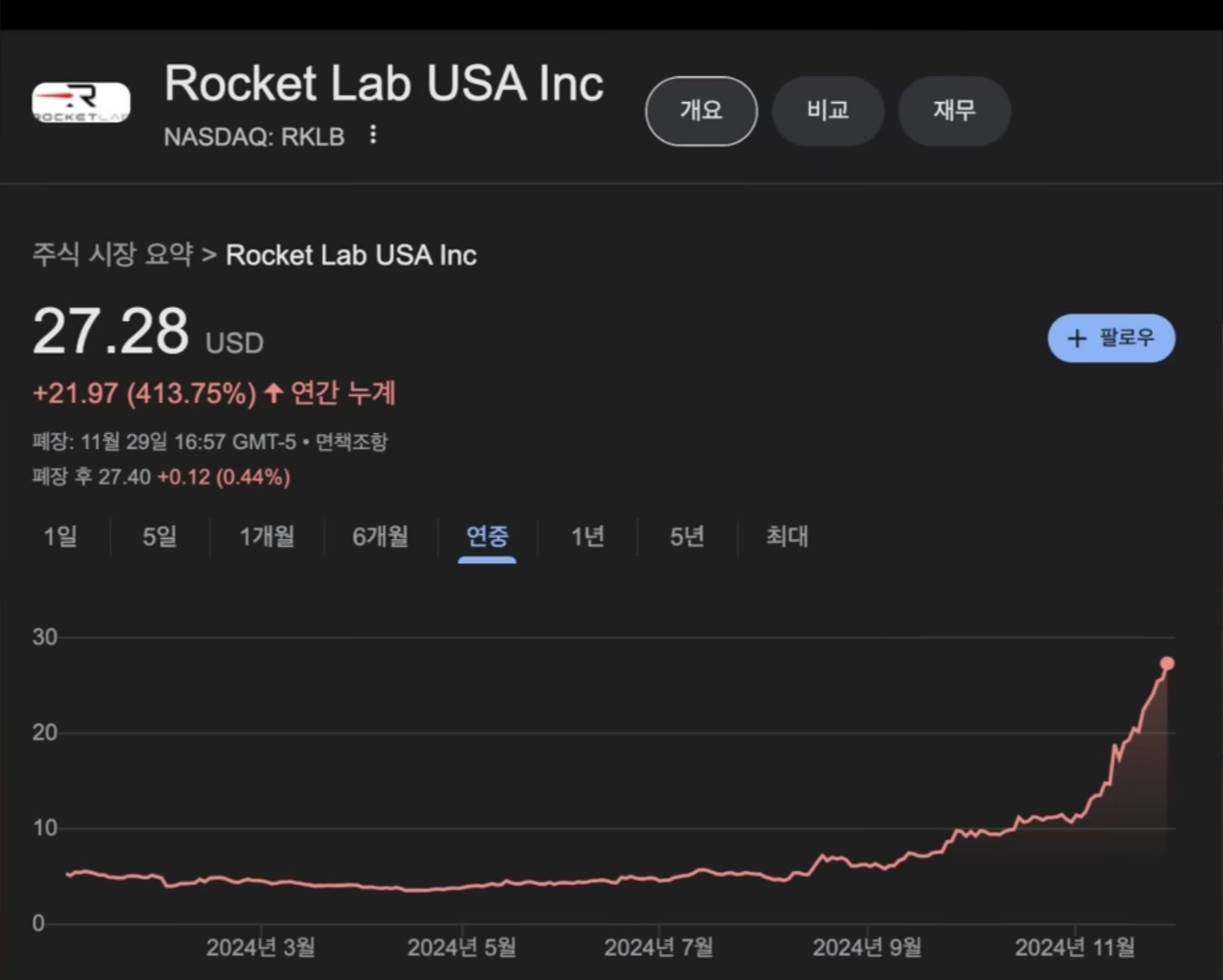Screen dimensions: 1223x980
Task: Click the 10 y-axis label
Action: (x=45, y=829)
